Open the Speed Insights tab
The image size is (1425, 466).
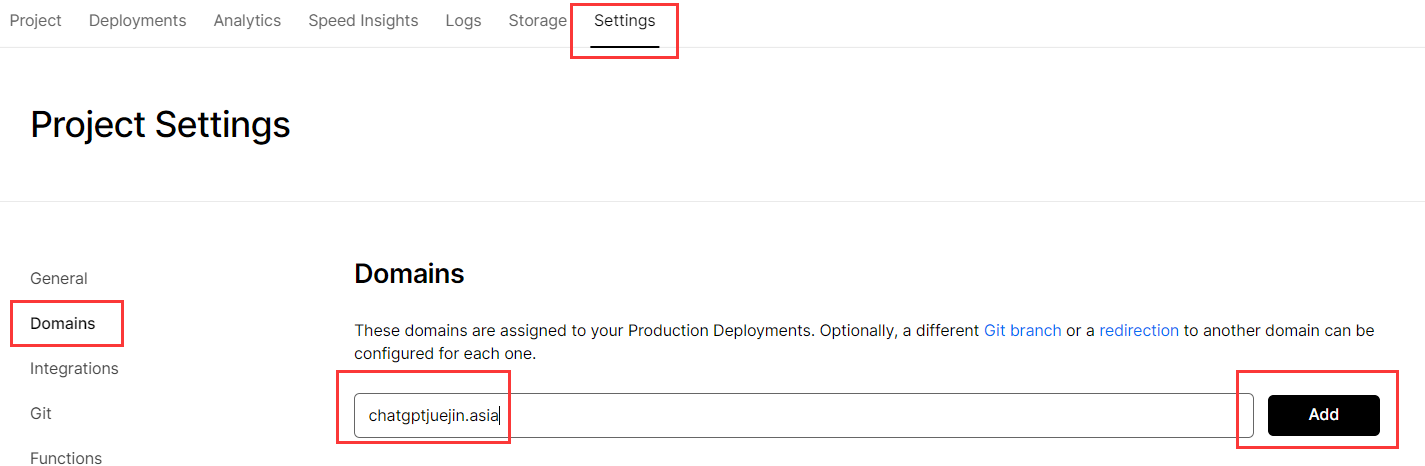pos(363,20)
